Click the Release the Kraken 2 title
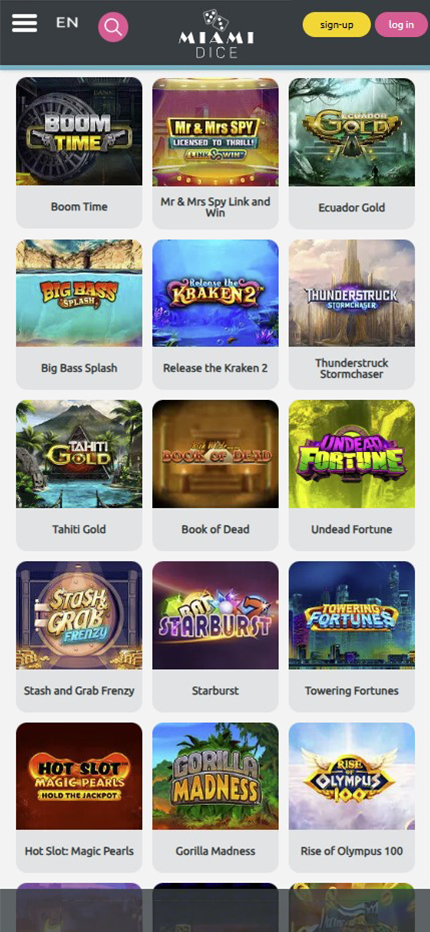 click(215, 368)
